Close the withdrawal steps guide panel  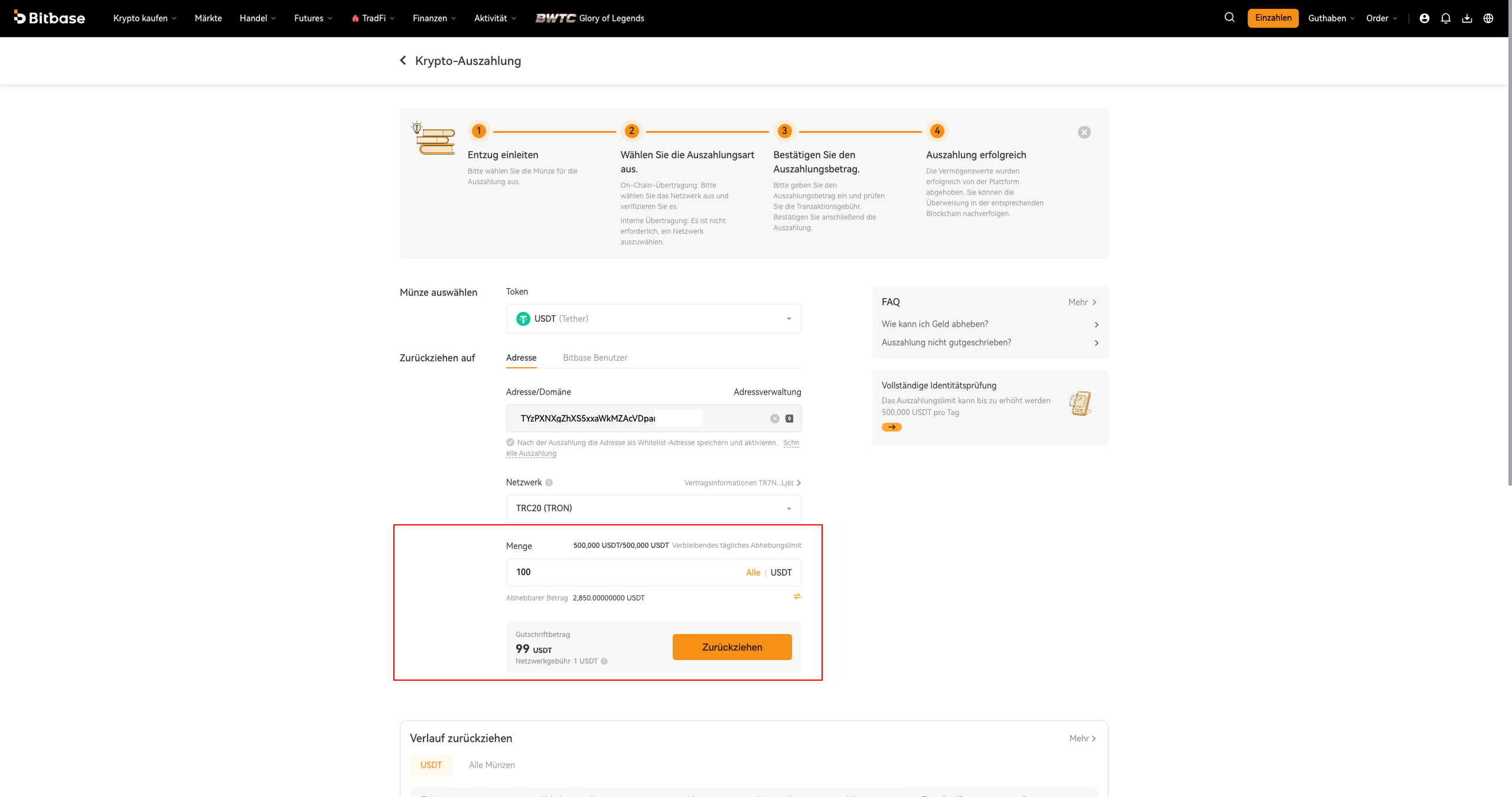pyautogui.click(x=1084, y=132)
